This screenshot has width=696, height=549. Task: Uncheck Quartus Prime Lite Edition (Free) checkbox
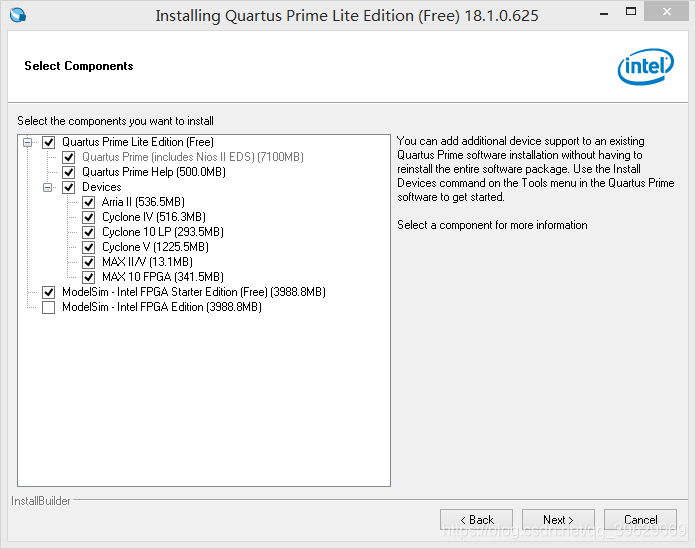[48, 142]
